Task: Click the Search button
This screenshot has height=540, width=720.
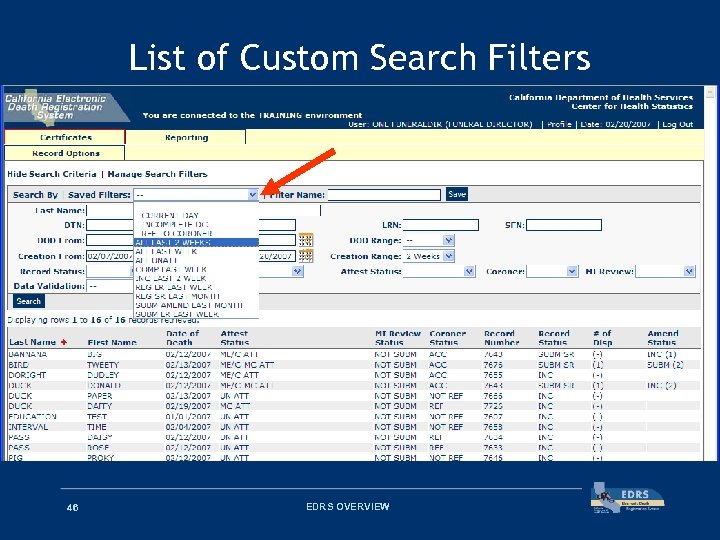Action: click(x=28, y=301)
